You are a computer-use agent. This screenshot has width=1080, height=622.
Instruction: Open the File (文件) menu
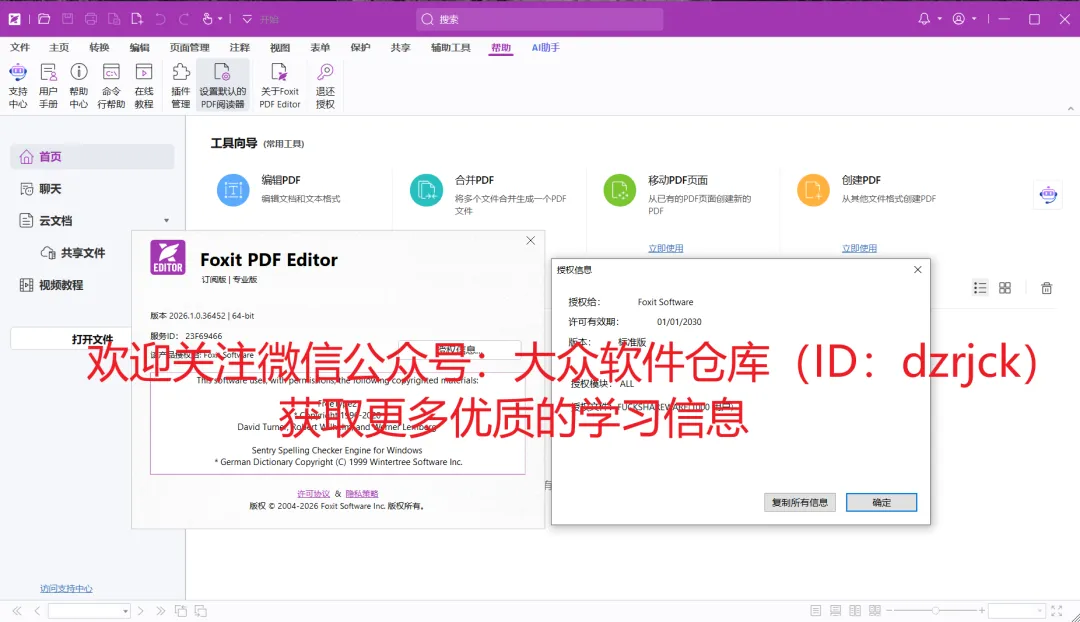20,48
